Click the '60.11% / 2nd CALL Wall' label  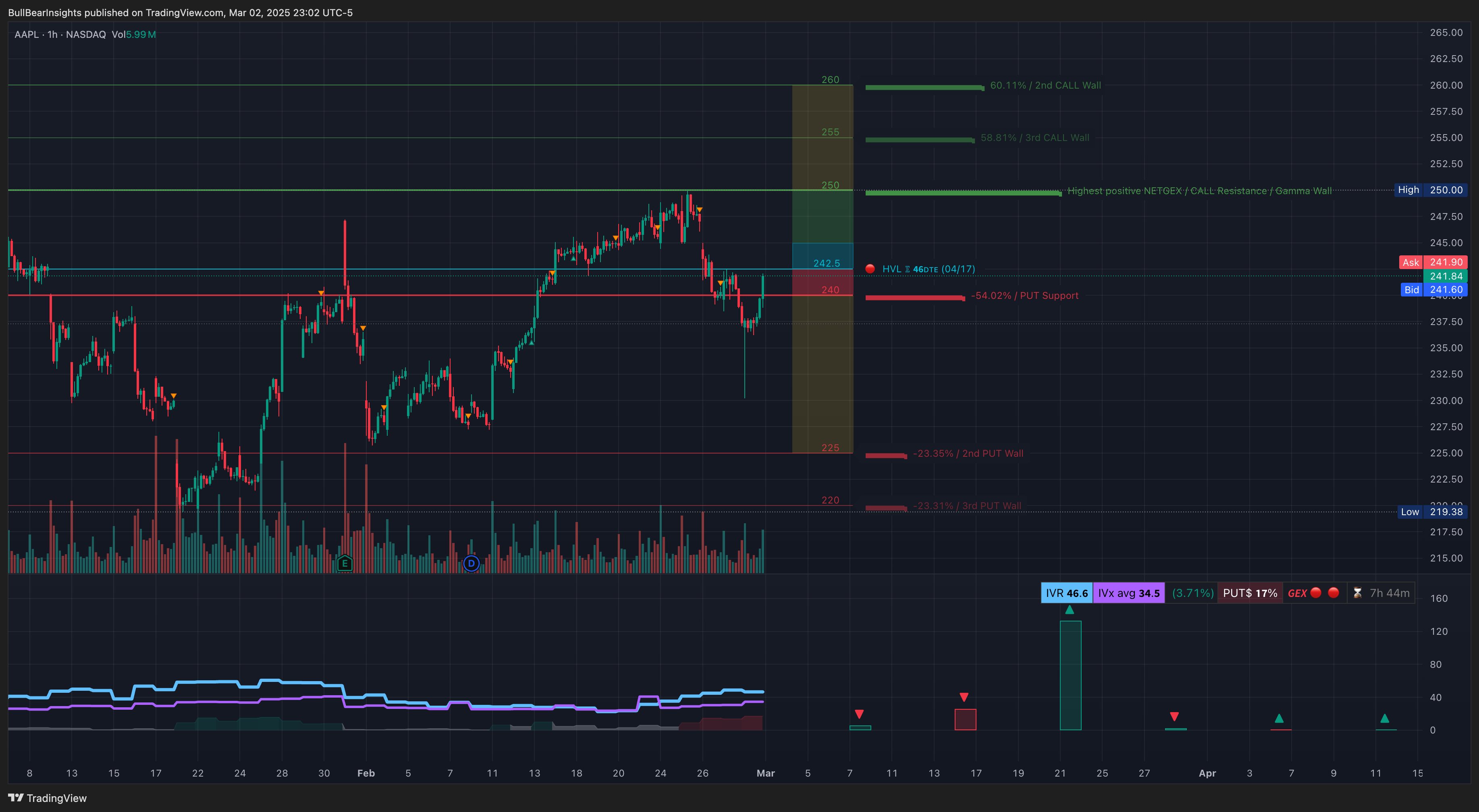(x=1045, y=85)
